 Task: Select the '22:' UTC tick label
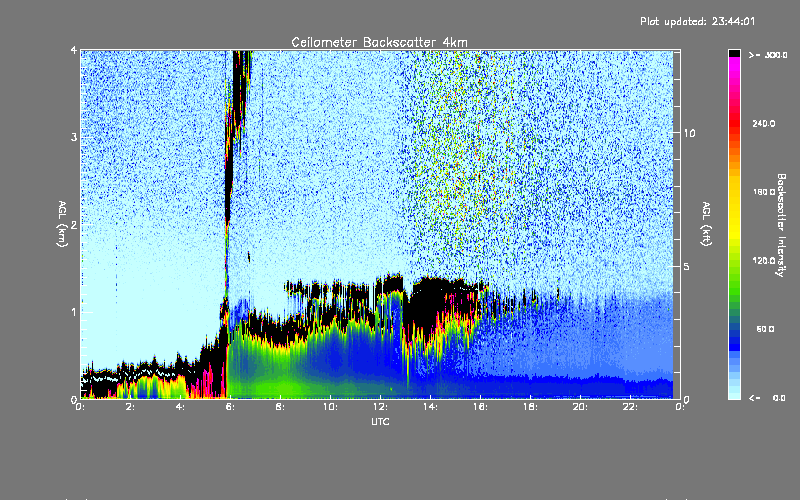[x=630, y=407]
